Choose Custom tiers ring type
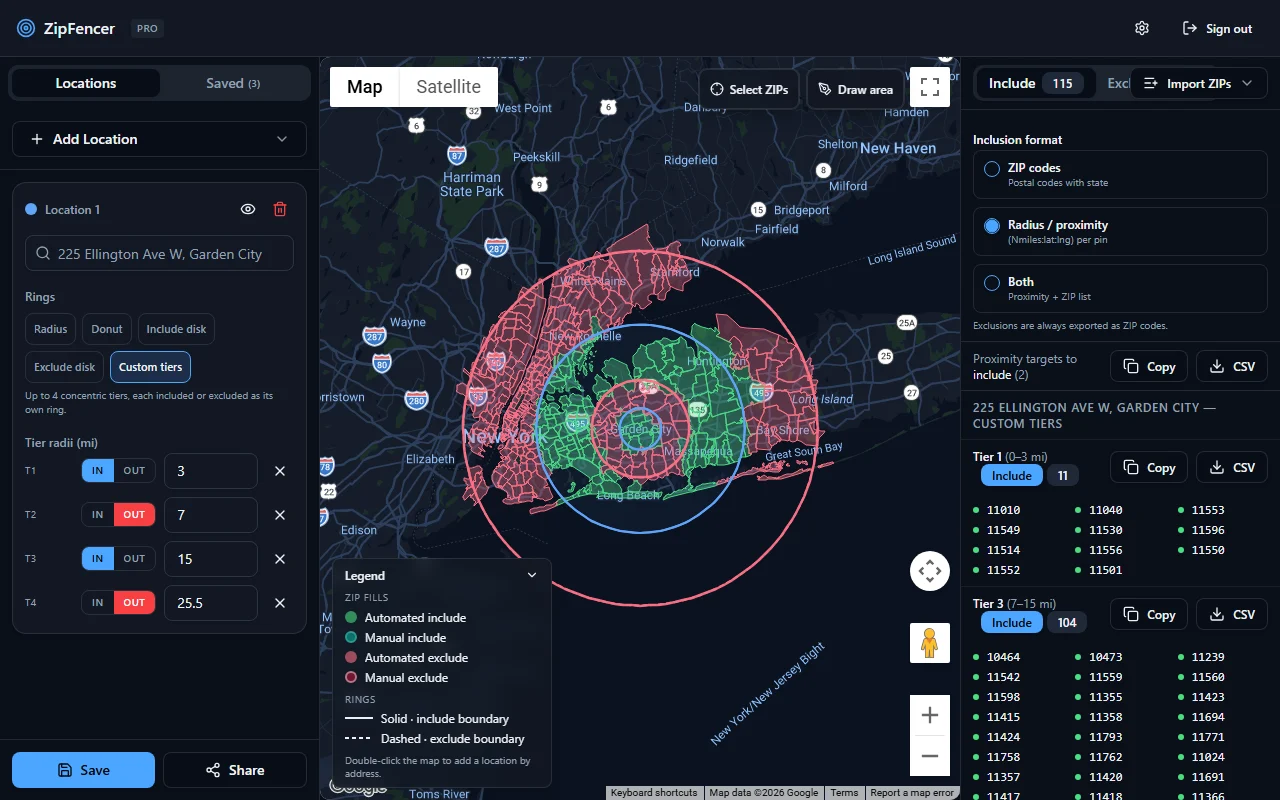 tap(150, 367)
